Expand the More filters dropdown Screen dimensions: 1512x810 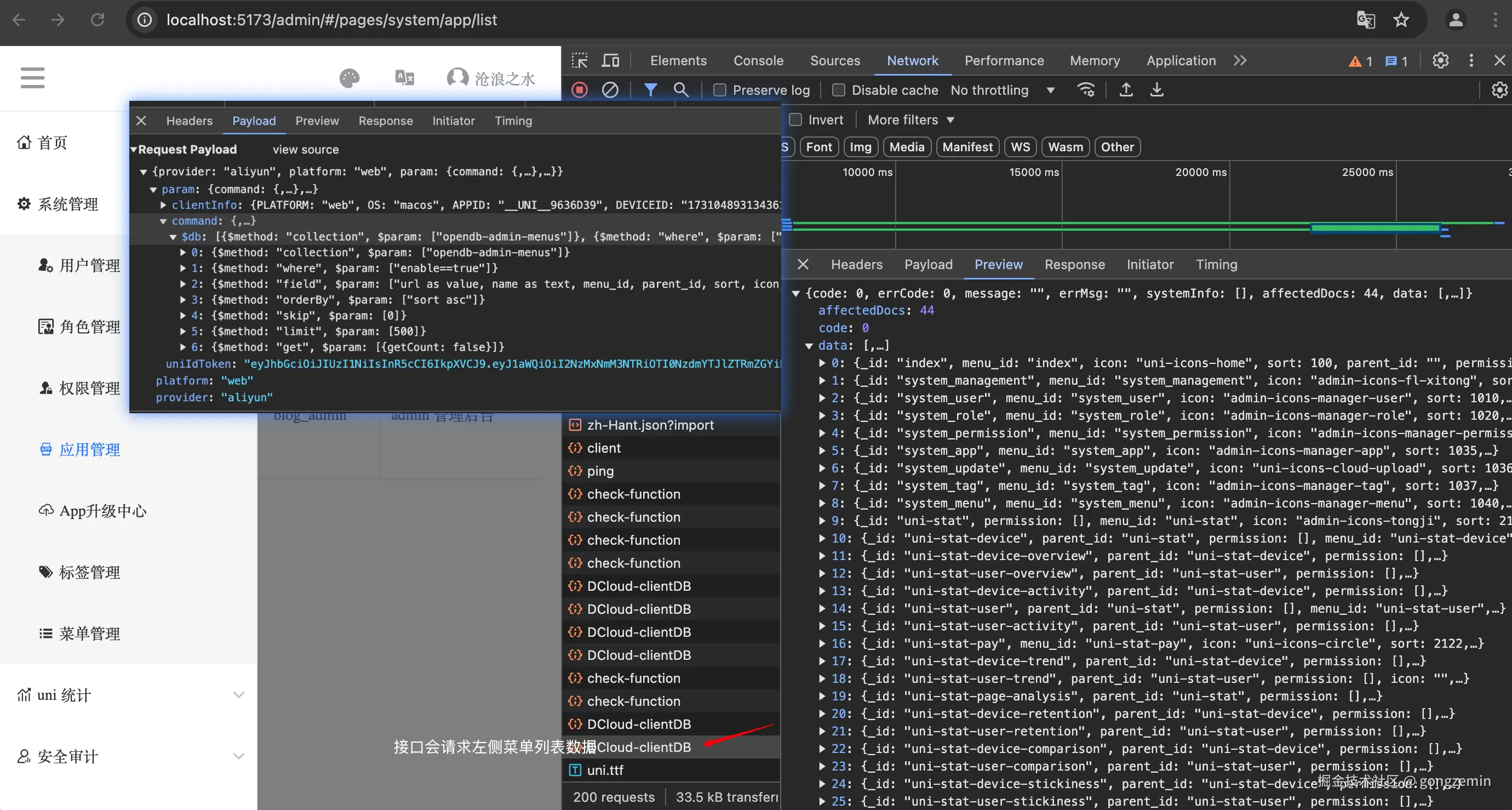click(911, 120)
